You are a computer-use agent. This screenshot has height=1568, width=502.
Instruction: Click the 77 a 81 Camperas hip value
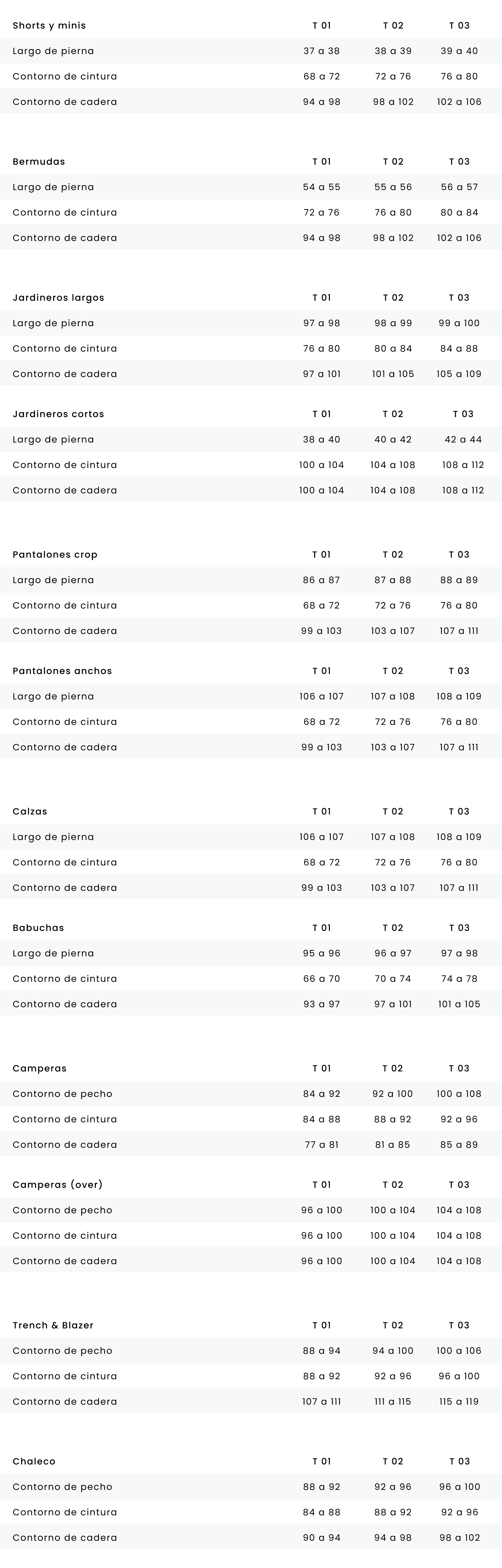[x=322, y=1145]
